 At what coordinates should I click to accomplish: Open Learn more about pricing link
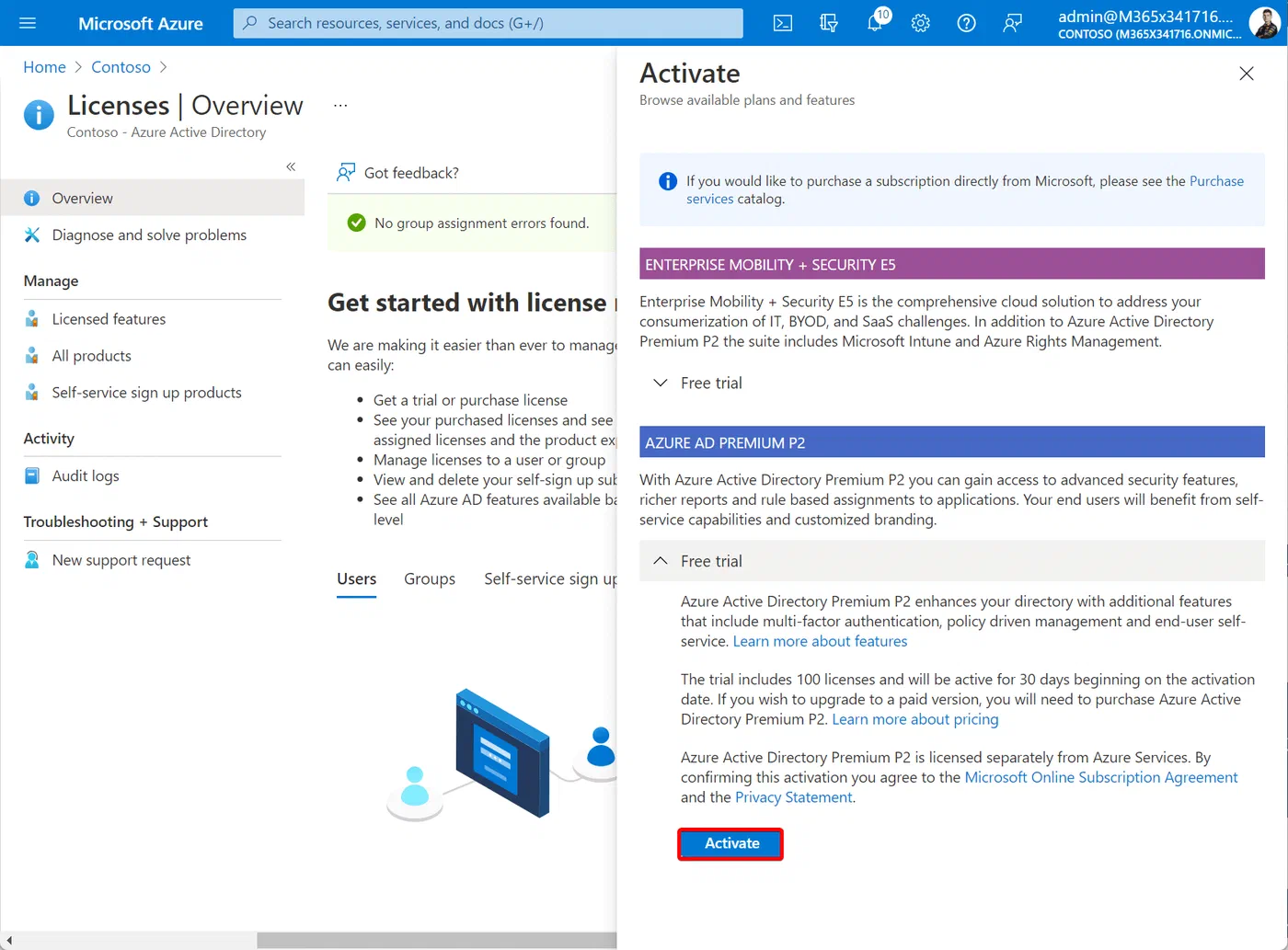click(x=915, y=719)
